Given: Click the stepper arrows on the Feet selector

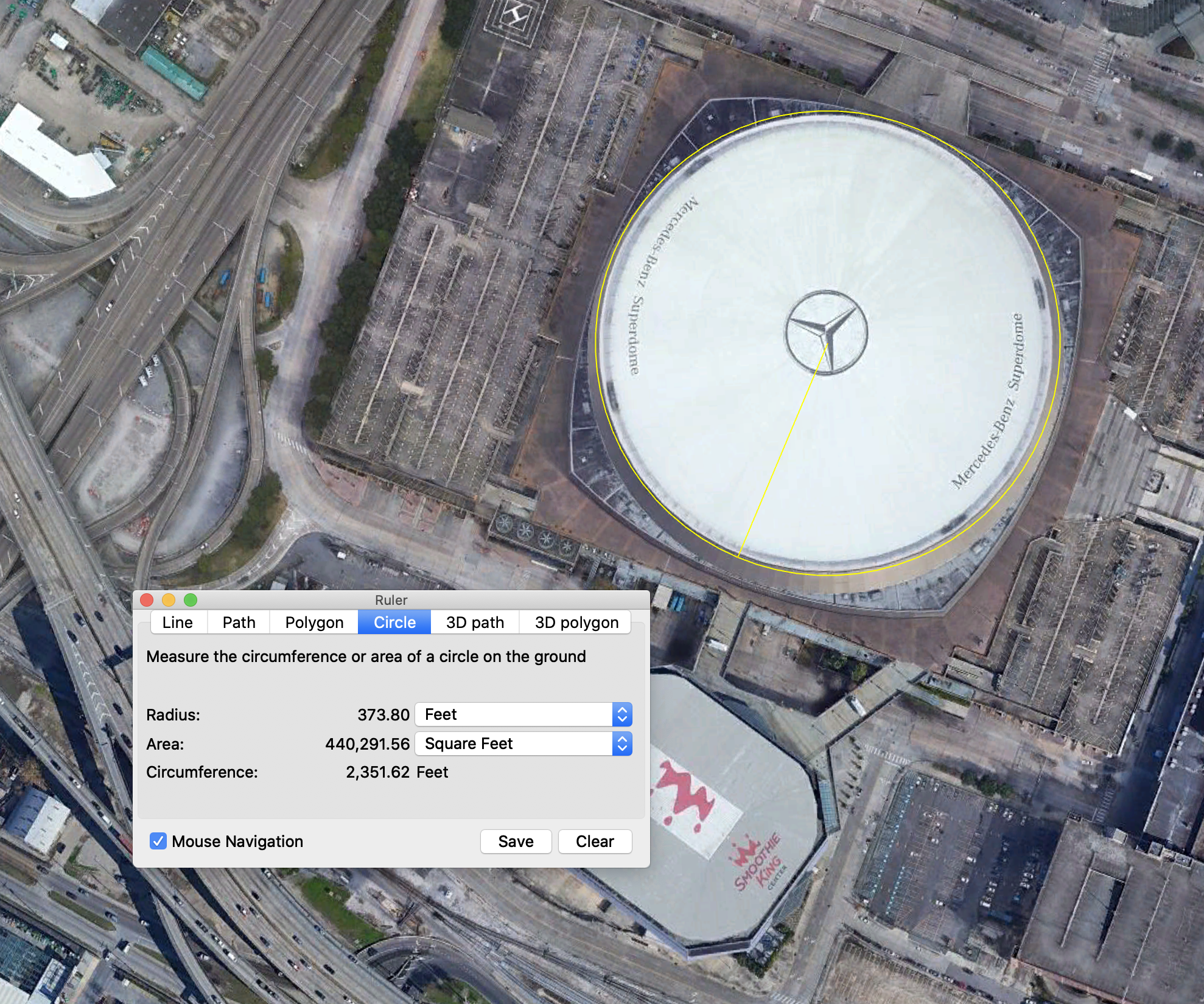Looking at the screenshot, I should click(622, 714).
